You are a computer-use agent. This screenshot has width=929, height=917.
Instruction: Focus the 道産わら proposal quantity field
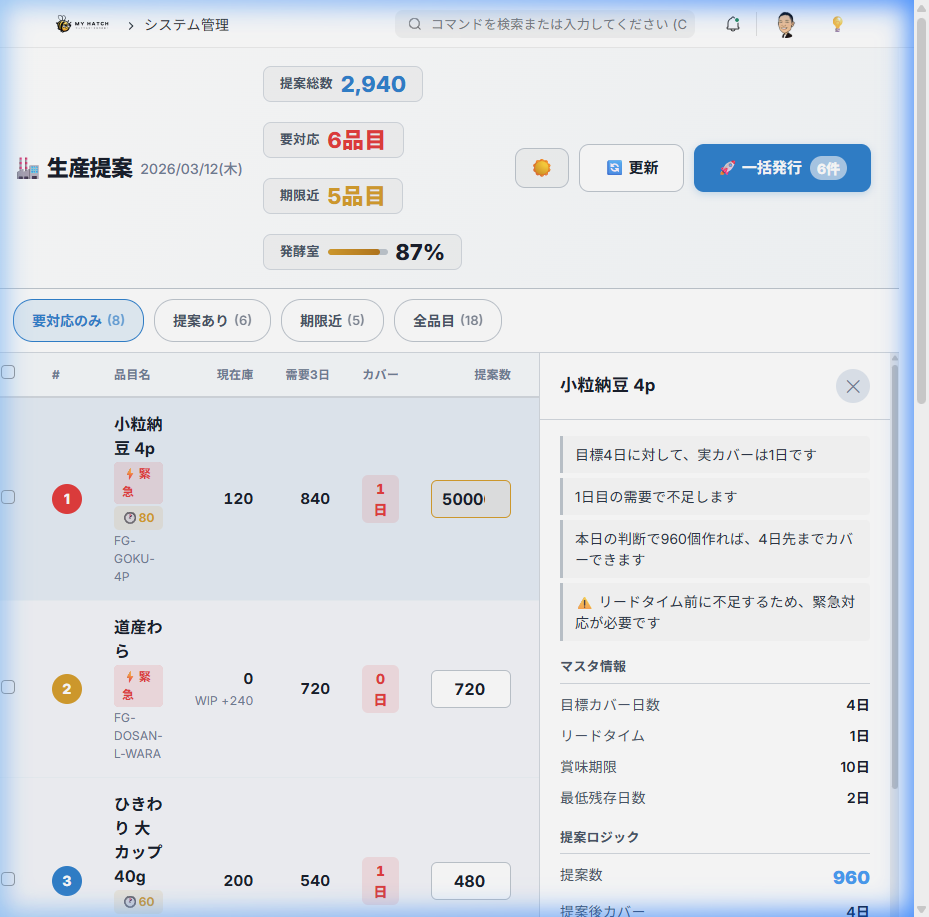(x=470, y=689)
